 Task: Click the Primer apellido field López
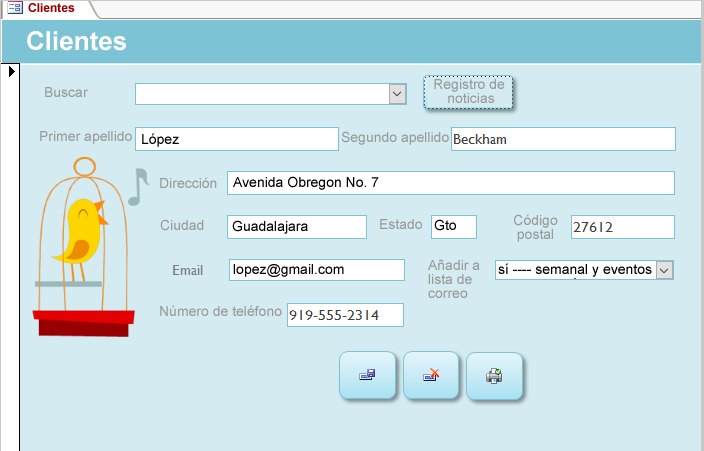pos(237,139)
